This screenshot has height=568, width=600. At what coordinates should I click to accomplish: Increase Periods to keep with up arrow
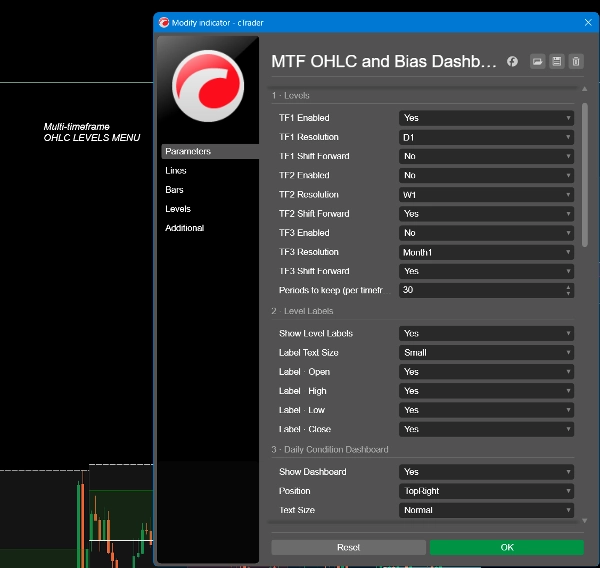click(568, 287)
